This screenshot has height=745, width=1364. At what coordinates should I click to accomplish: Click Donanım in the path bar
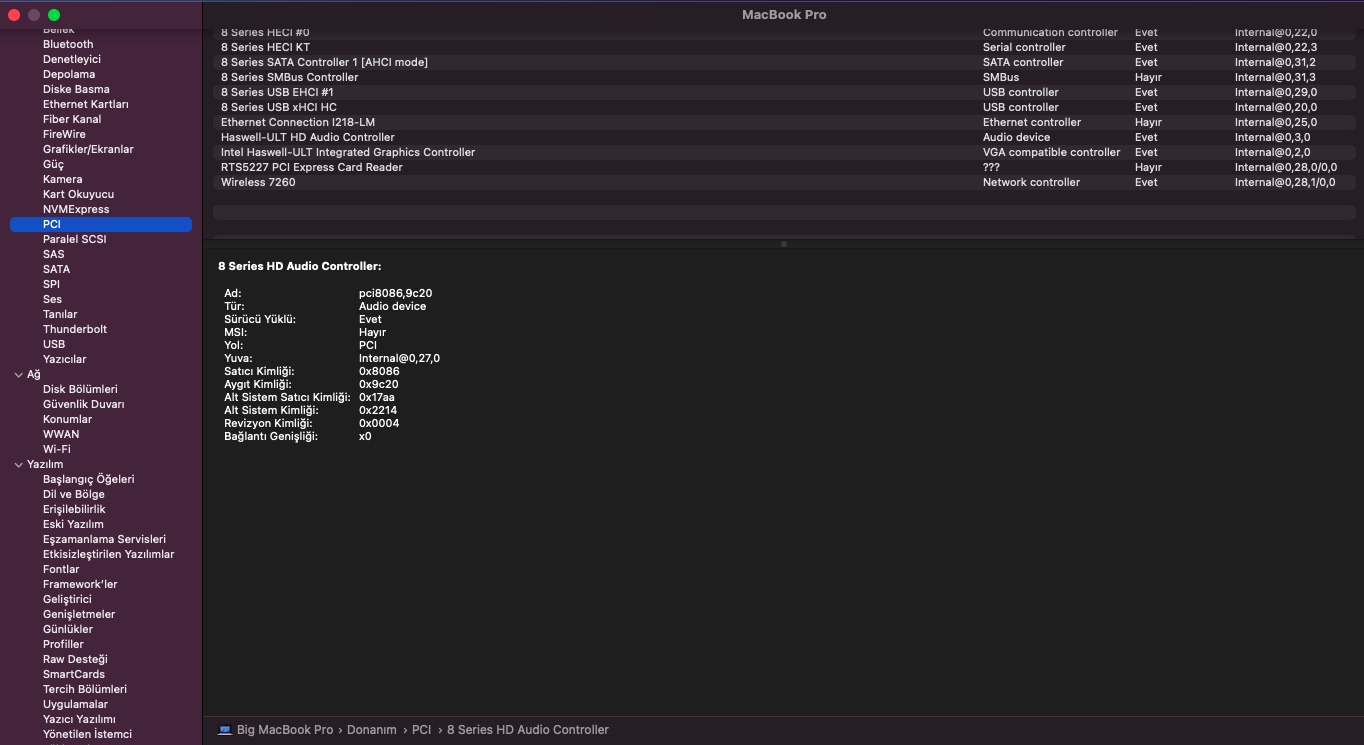[x=372, y=730]
